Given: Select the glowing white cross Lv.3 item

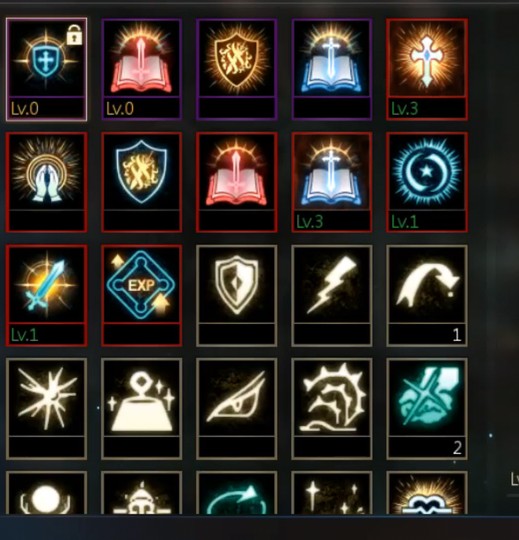Looking at the screenshot, I should [x=427, y=69].
